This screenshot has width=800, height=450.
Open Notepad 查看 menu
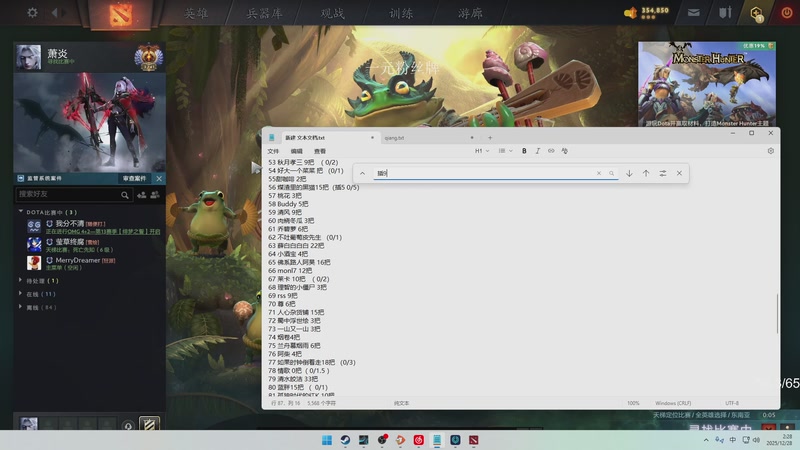[x=320, y=151]
